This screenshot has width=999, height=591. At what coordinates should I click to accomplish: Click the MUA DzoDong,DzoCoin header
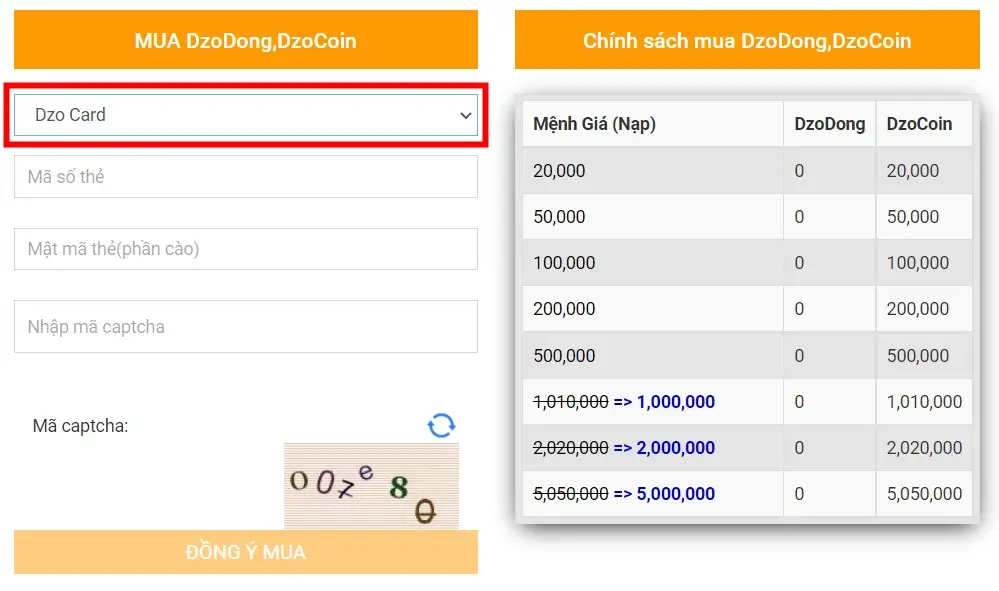(245, 41)
